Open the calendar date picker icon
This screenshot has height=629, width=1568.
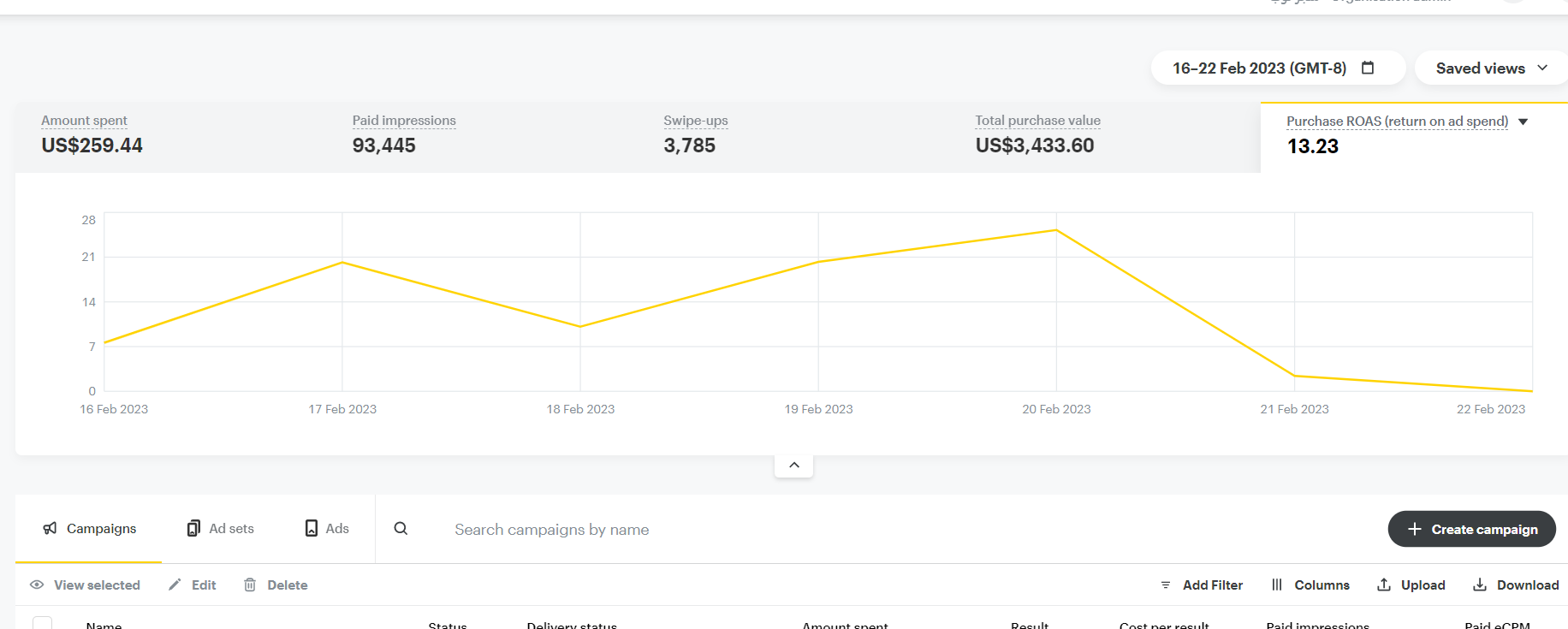pyautogui.click(x=1368, y=68)
